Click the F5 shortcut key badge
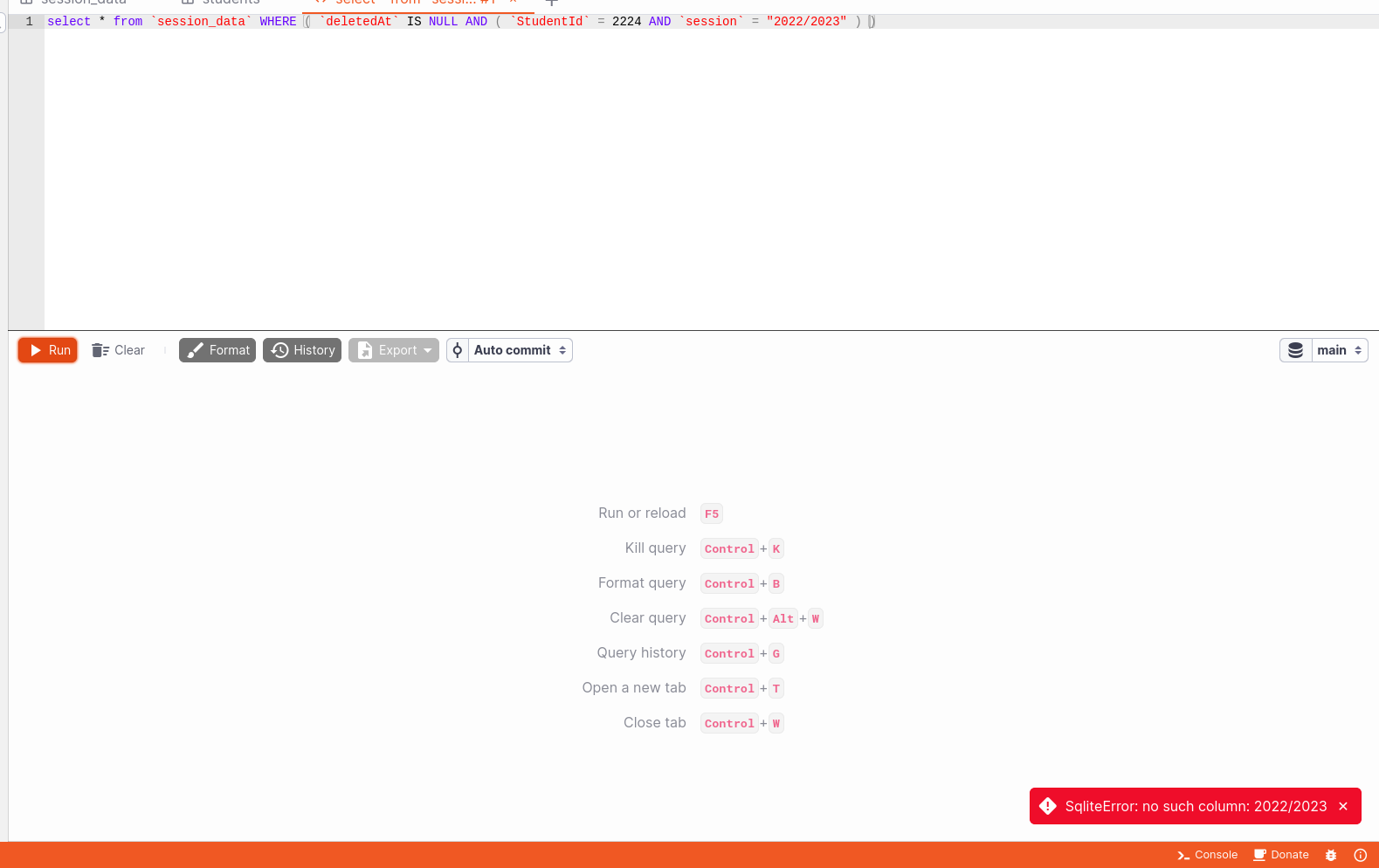Screen dimensions: 1379x868 (712, 513)
